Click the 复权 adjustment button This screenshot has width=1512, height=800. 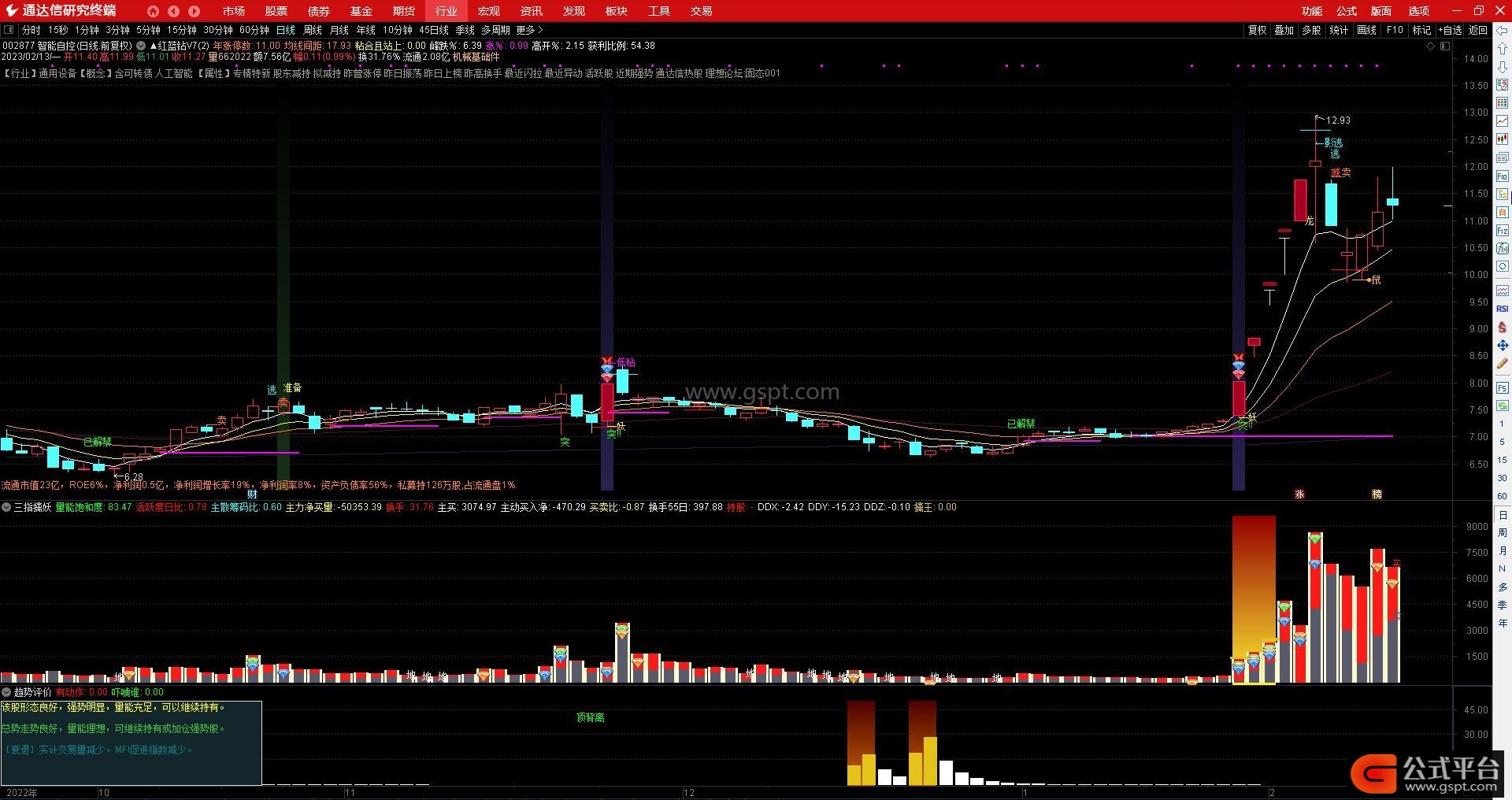(1257, 30)
